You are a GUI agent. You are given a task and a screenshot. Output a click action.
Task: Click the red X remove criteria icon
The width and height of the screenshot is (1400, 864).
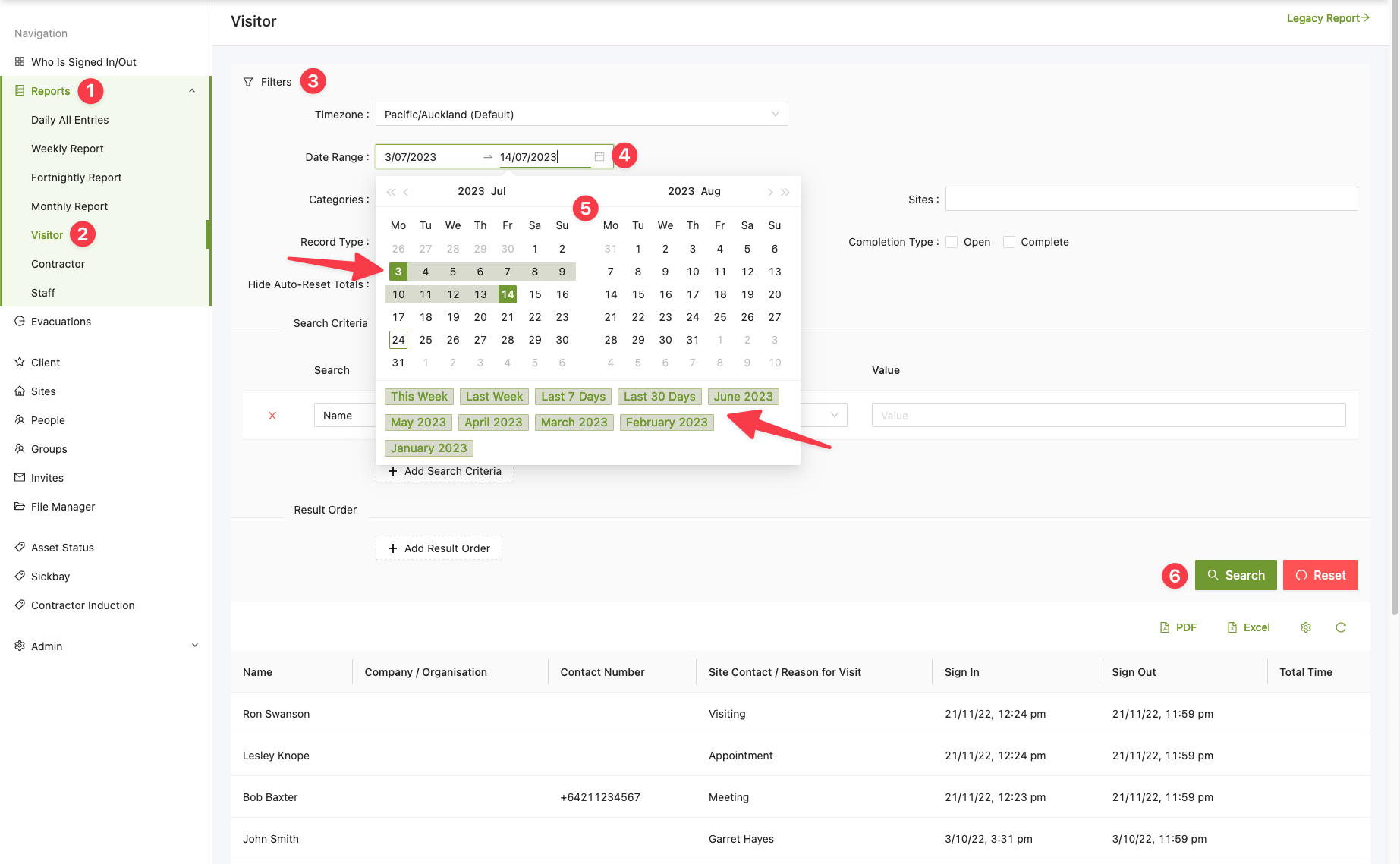pyautogui.click(x=272, y=416)
